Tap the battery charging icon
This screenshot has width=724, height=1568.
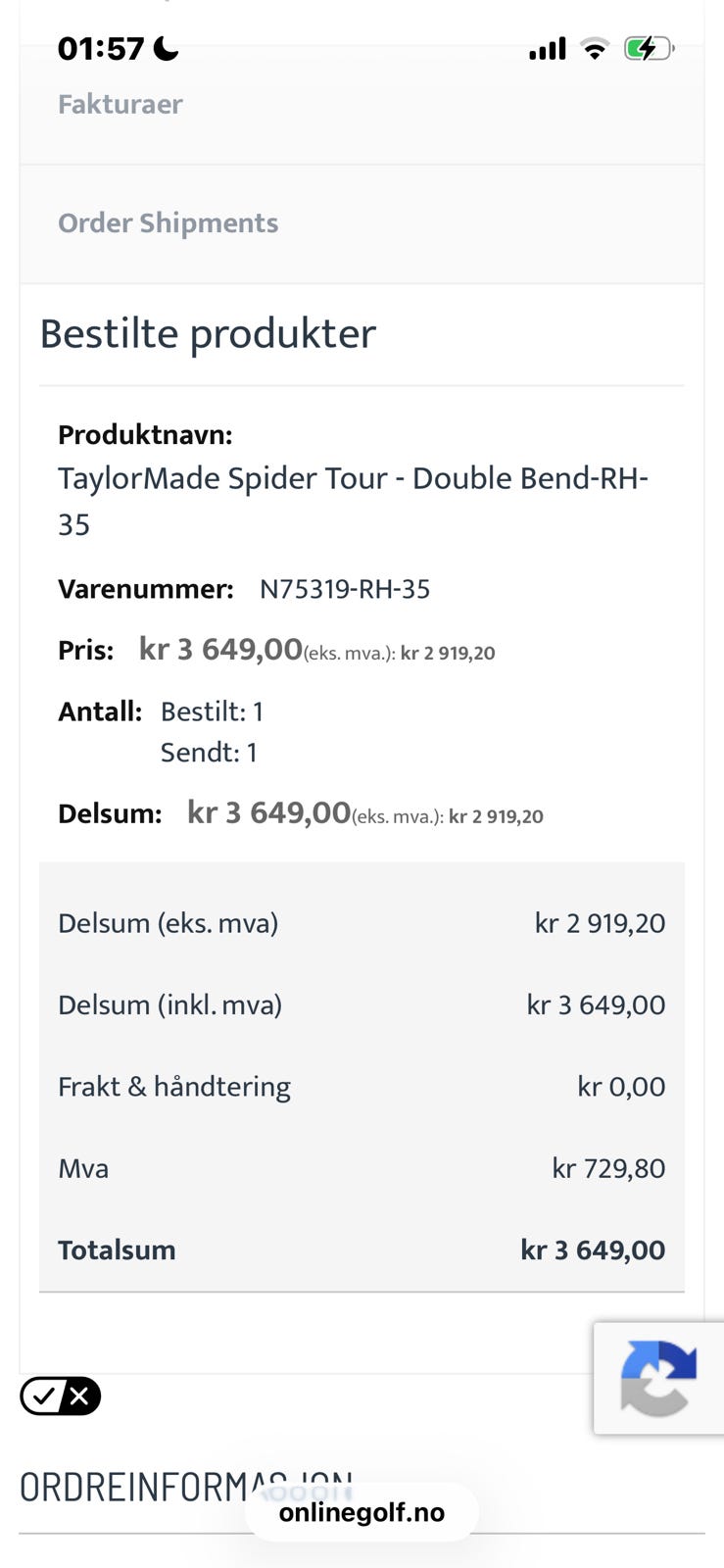click(649, 48)
